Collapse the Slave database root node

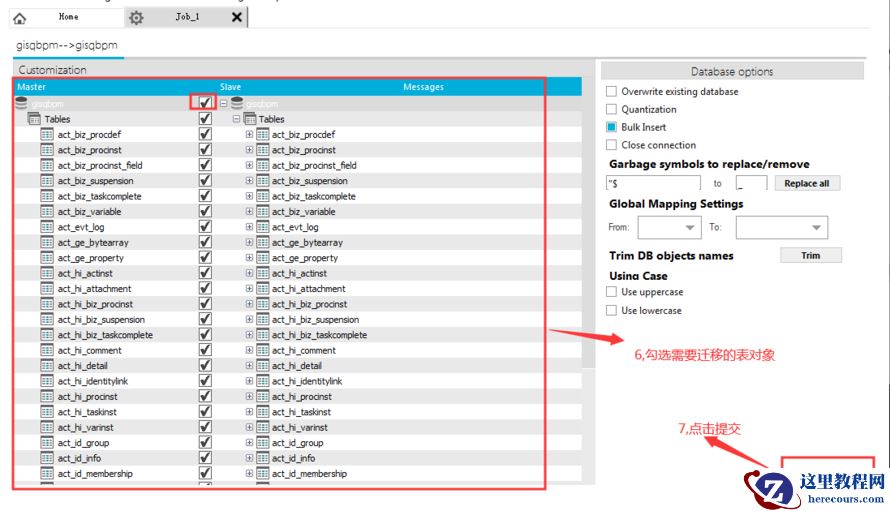(224, 103)
